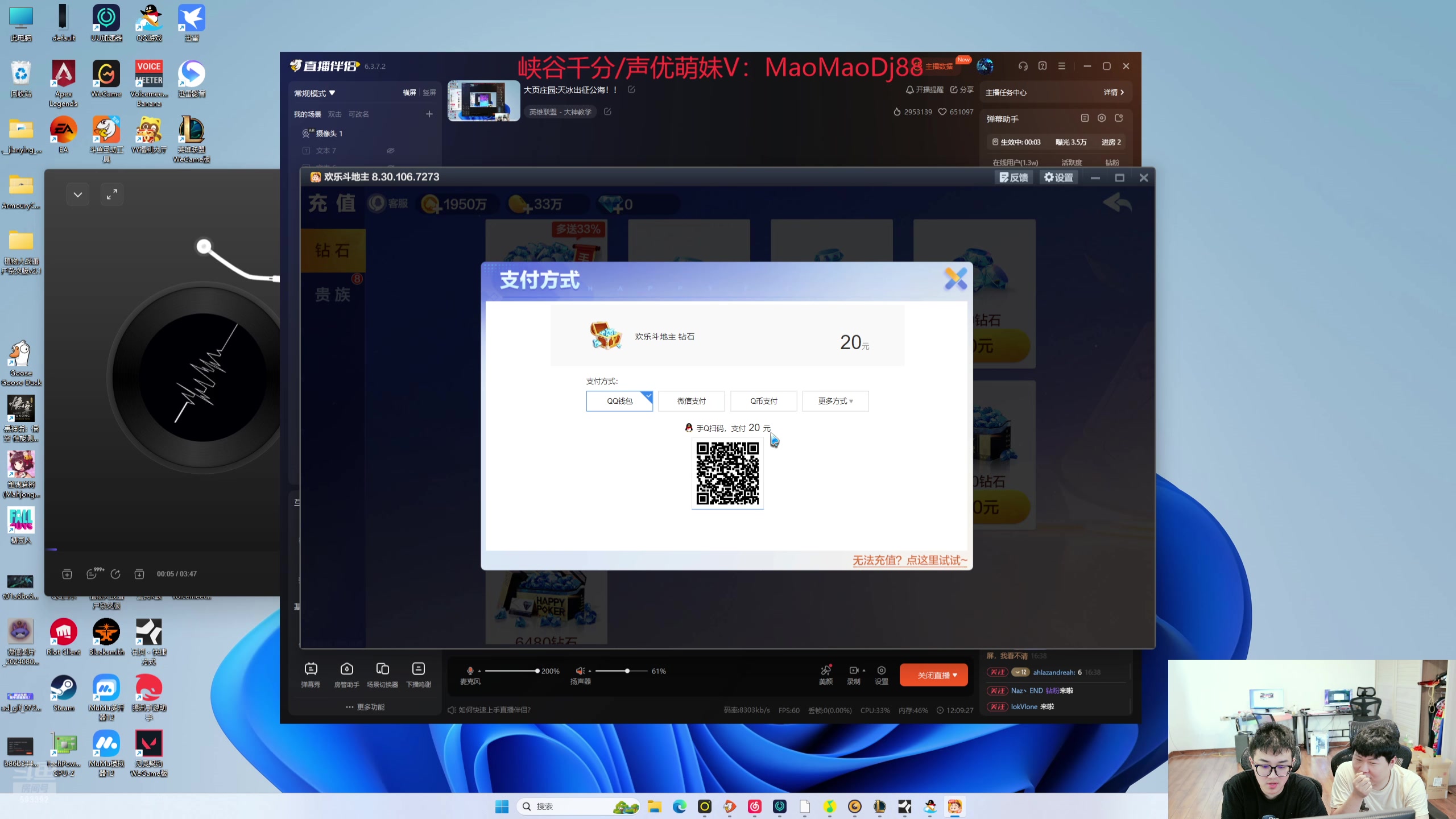
Task: Open 房管助手 tool
Action: coord(346,675)
